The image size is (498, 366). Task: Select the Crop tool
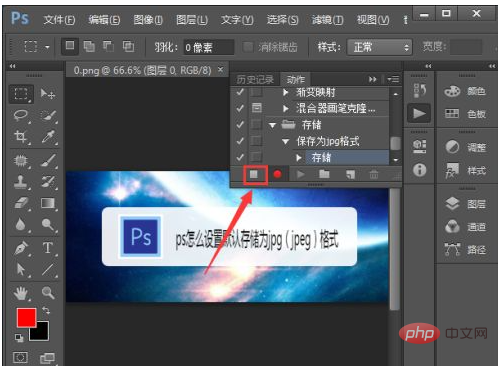21,137
